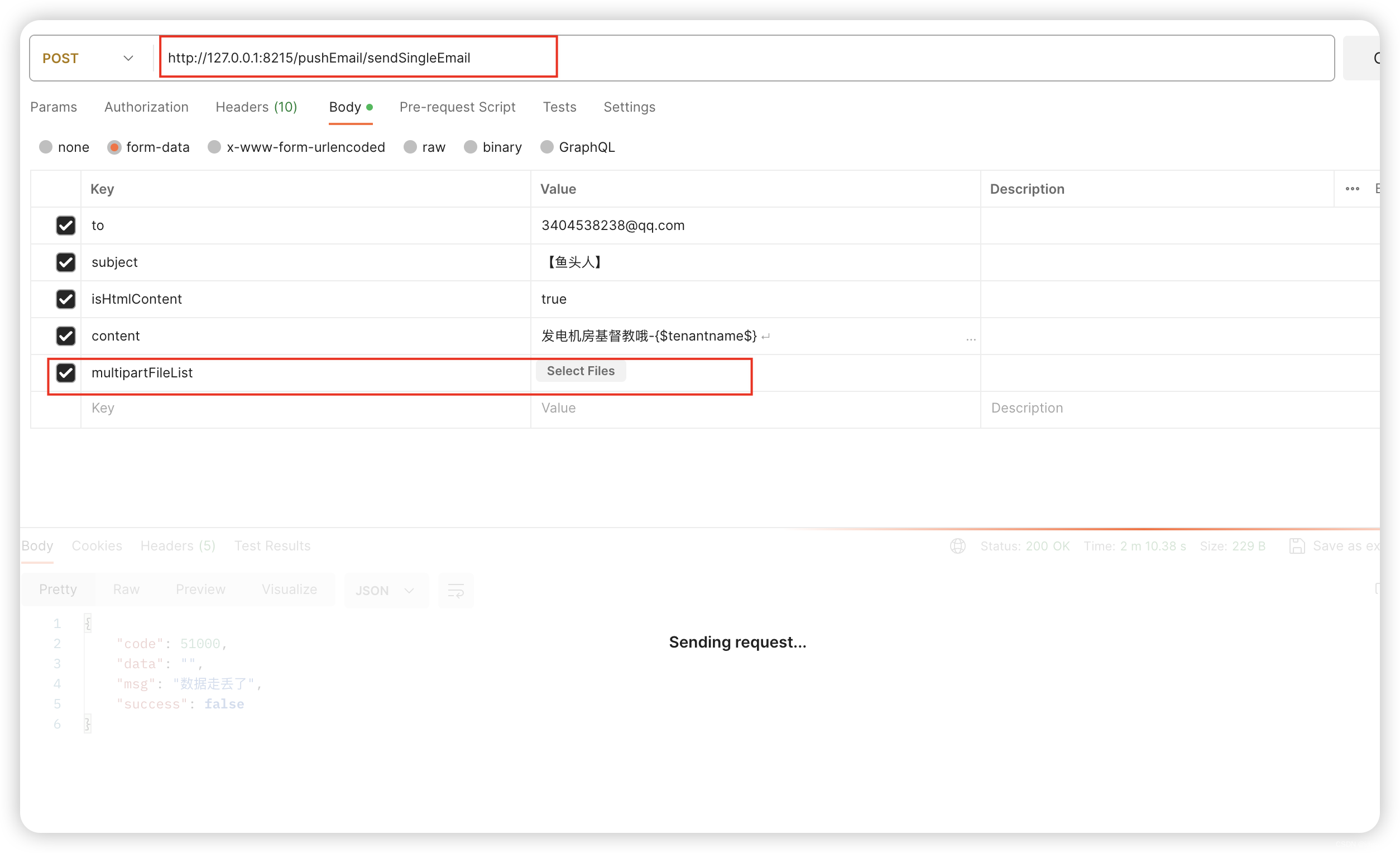Click the Save as example floppy icon

[1297, 546]
